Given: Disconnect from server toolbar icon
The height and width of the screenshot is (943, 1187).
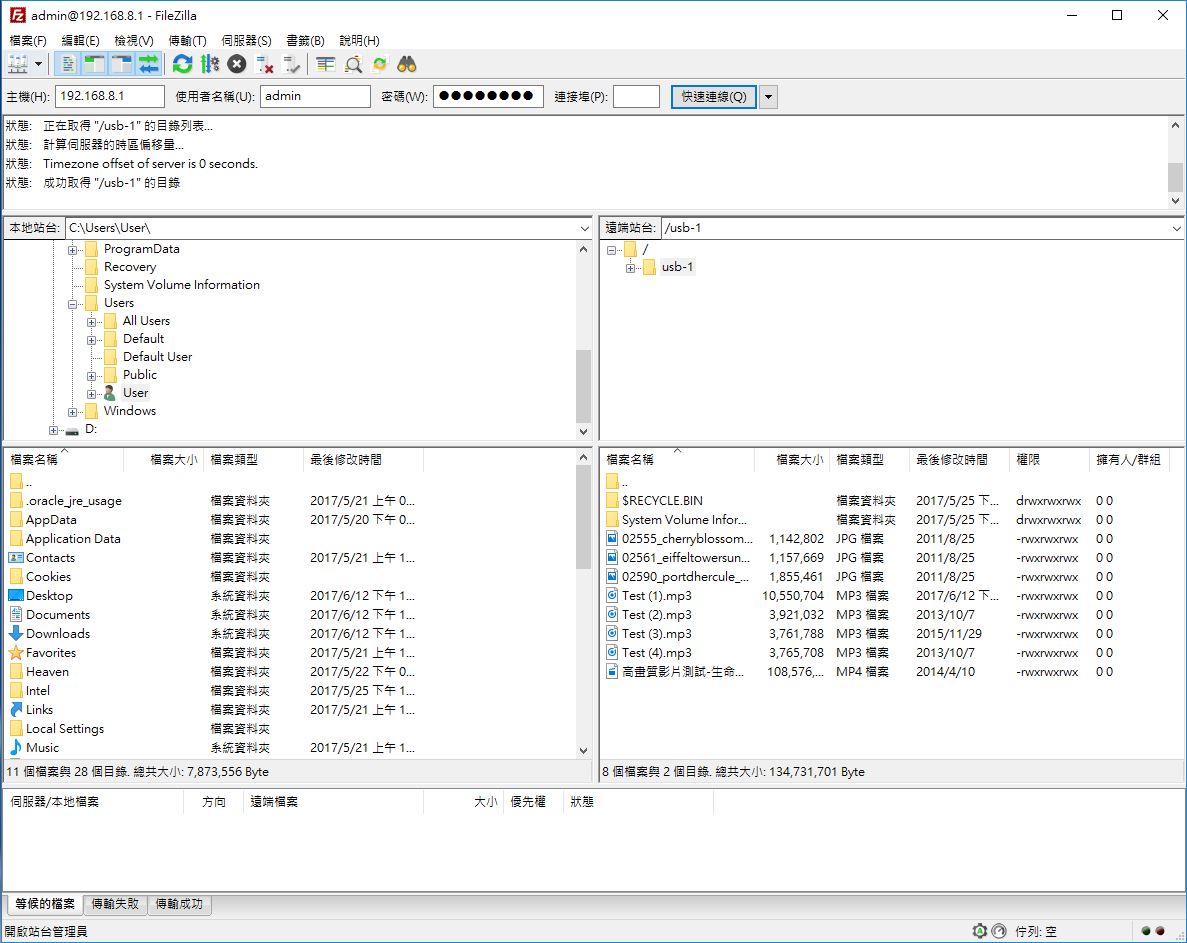Looking at the screenshot, I should pos(264,64).
